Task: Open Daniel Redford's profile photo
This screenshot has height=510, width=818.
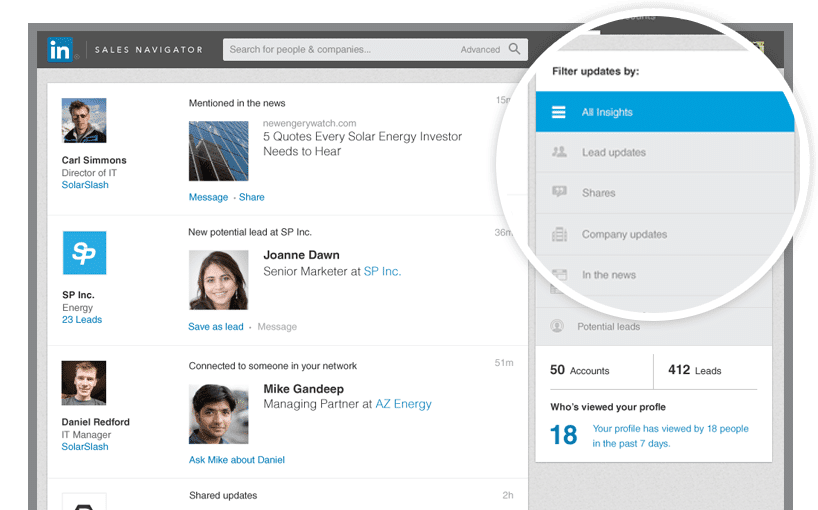Action: [84, 383]
